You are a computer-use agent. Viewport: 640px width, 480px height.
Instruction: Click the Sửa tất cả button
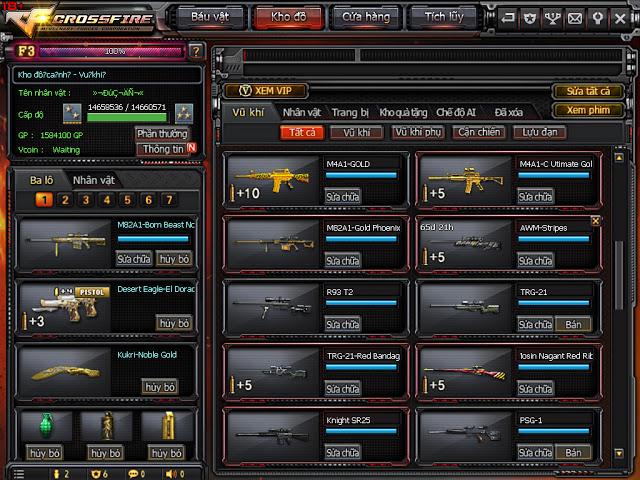coord(588,91)
